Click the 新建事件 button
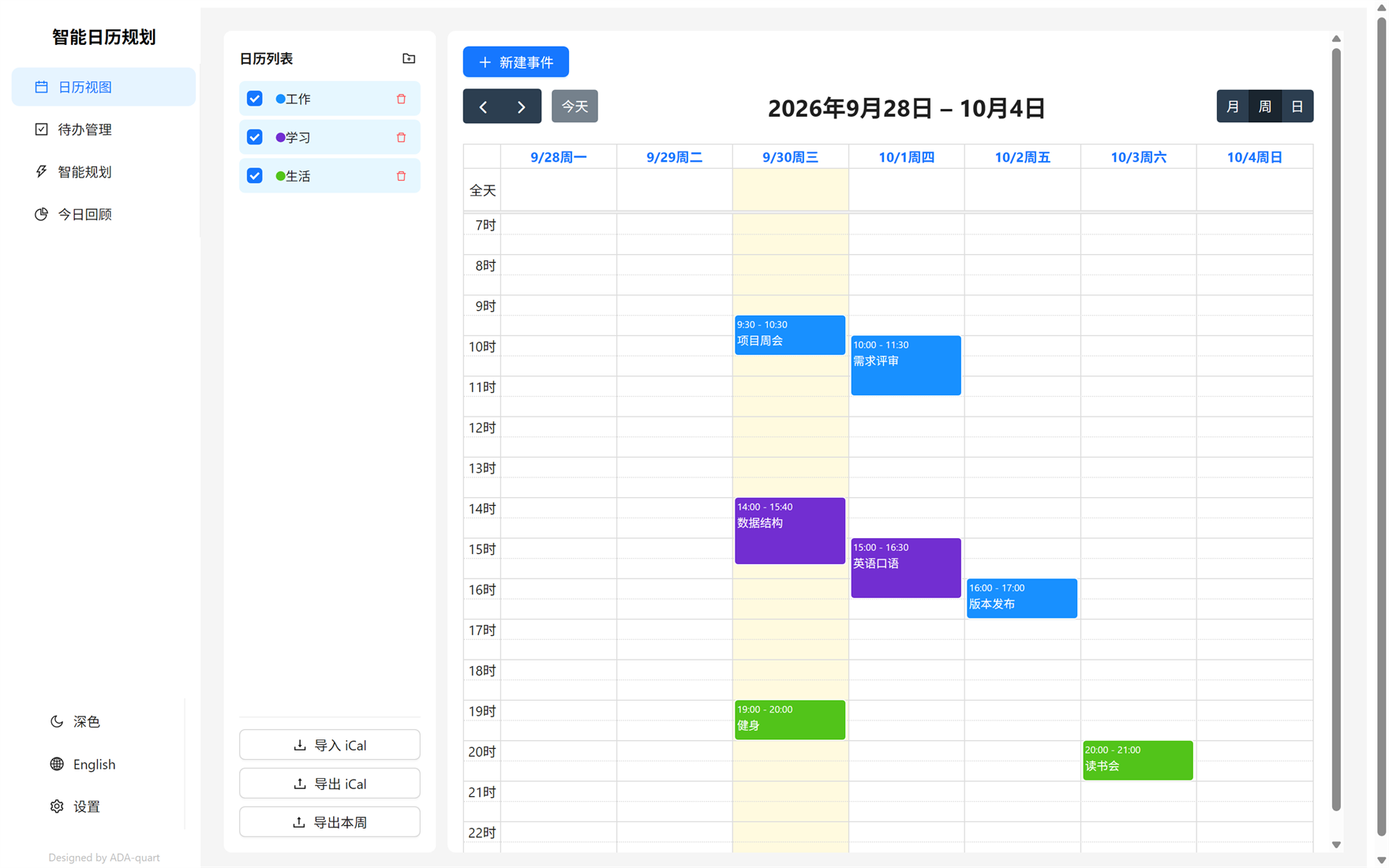 (516, 62)
